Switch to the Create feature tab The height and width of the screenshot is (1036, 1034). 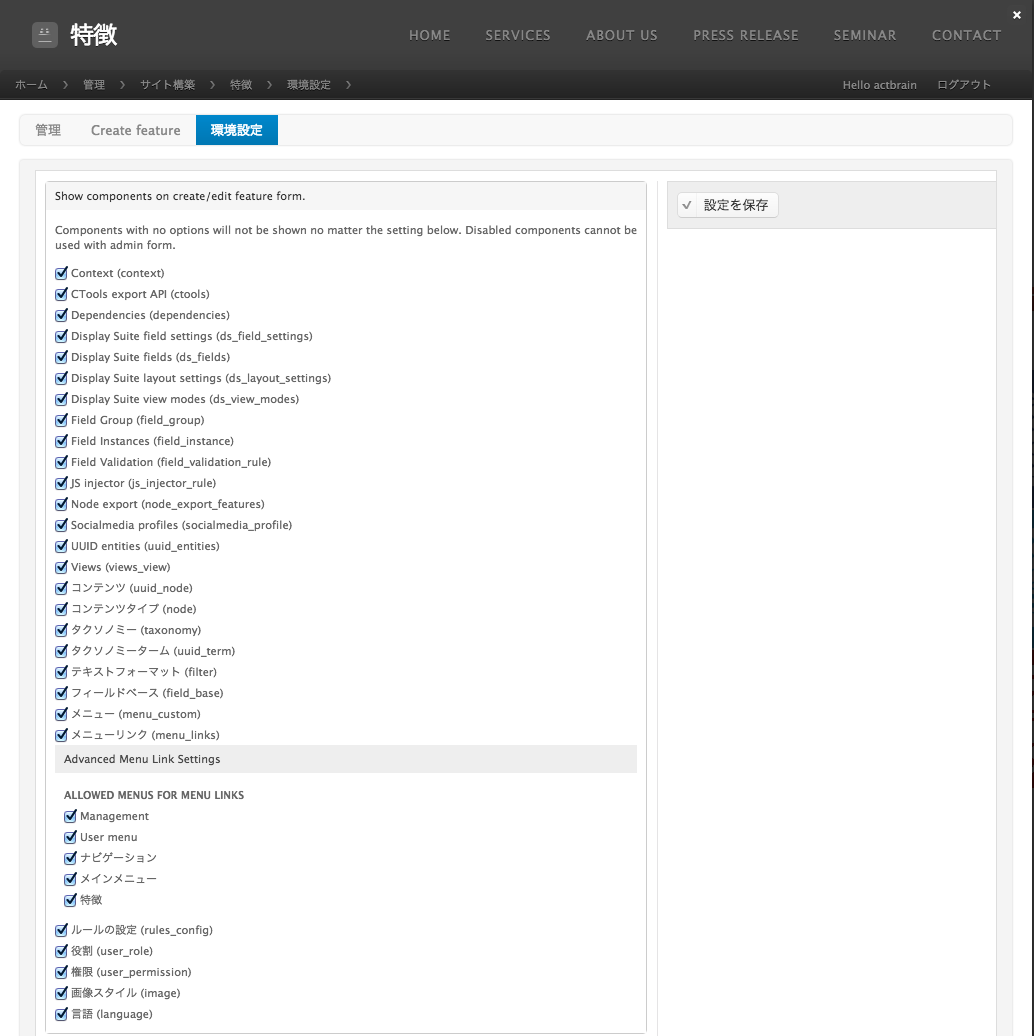[136, 130]
